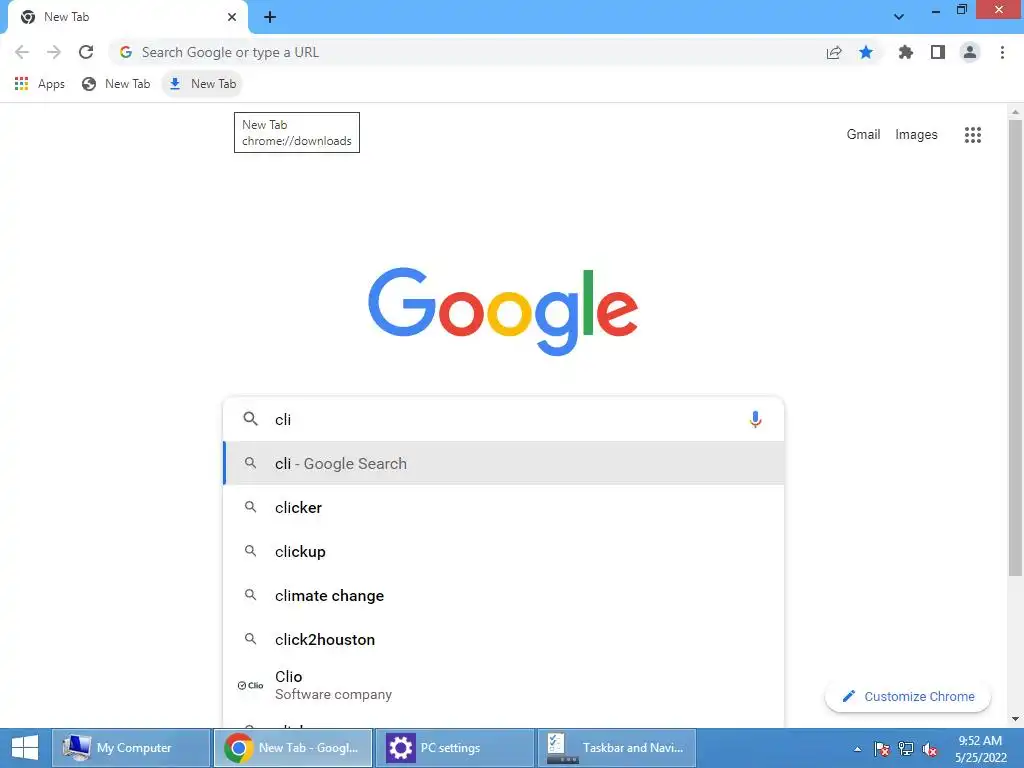Screen dimensions: 1024x768
Task: Open the Windows Start button
Action: coord(25,748)
